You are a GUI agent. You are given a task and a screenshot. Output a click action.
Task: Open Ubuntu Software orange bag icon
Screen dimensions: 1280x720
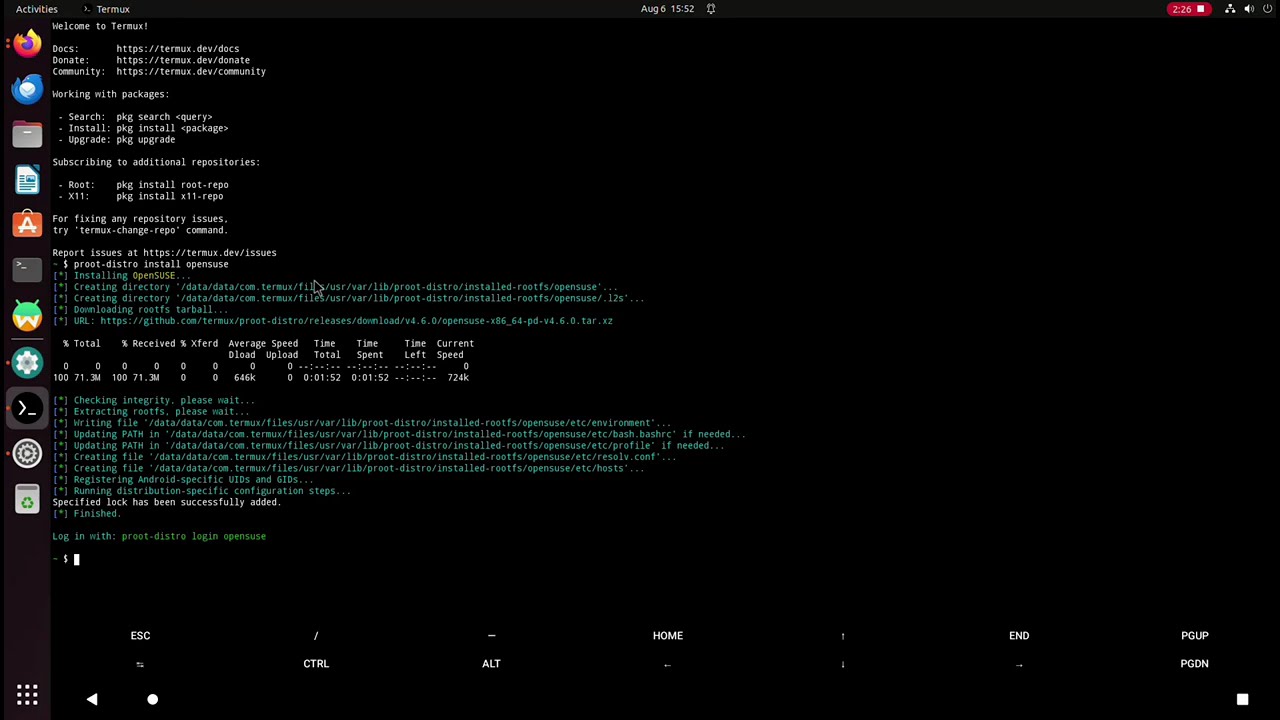point(27,226)
